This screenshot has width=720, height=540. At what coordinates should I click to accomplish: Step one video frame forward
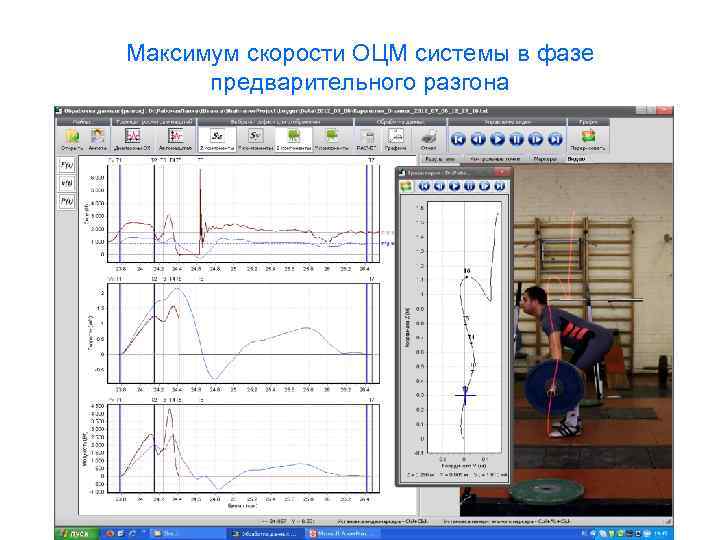[535, 139]
